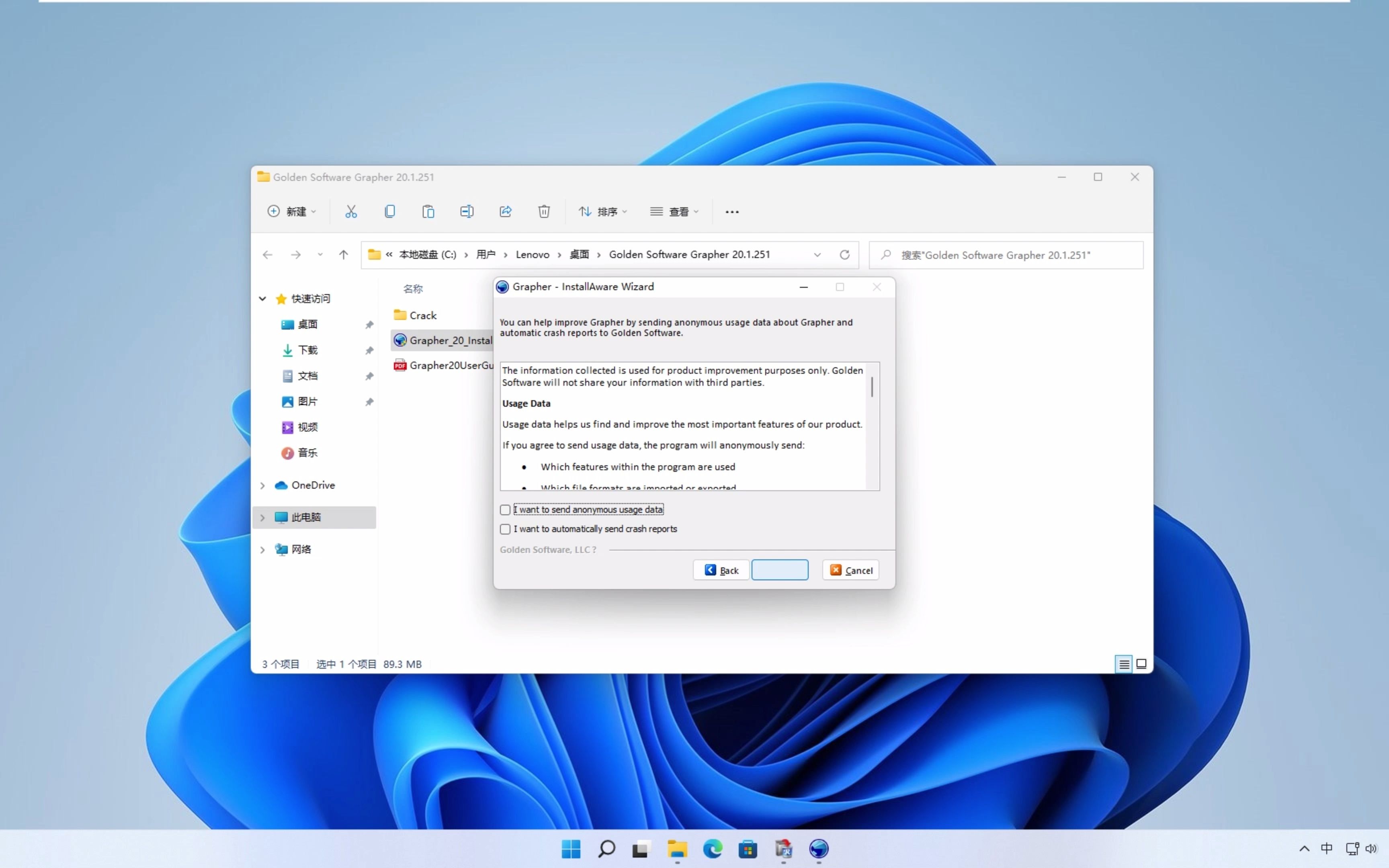Screen dimensions: 1389x868
Task: Click the 名称 column header
Action: [x=413, y=289]
